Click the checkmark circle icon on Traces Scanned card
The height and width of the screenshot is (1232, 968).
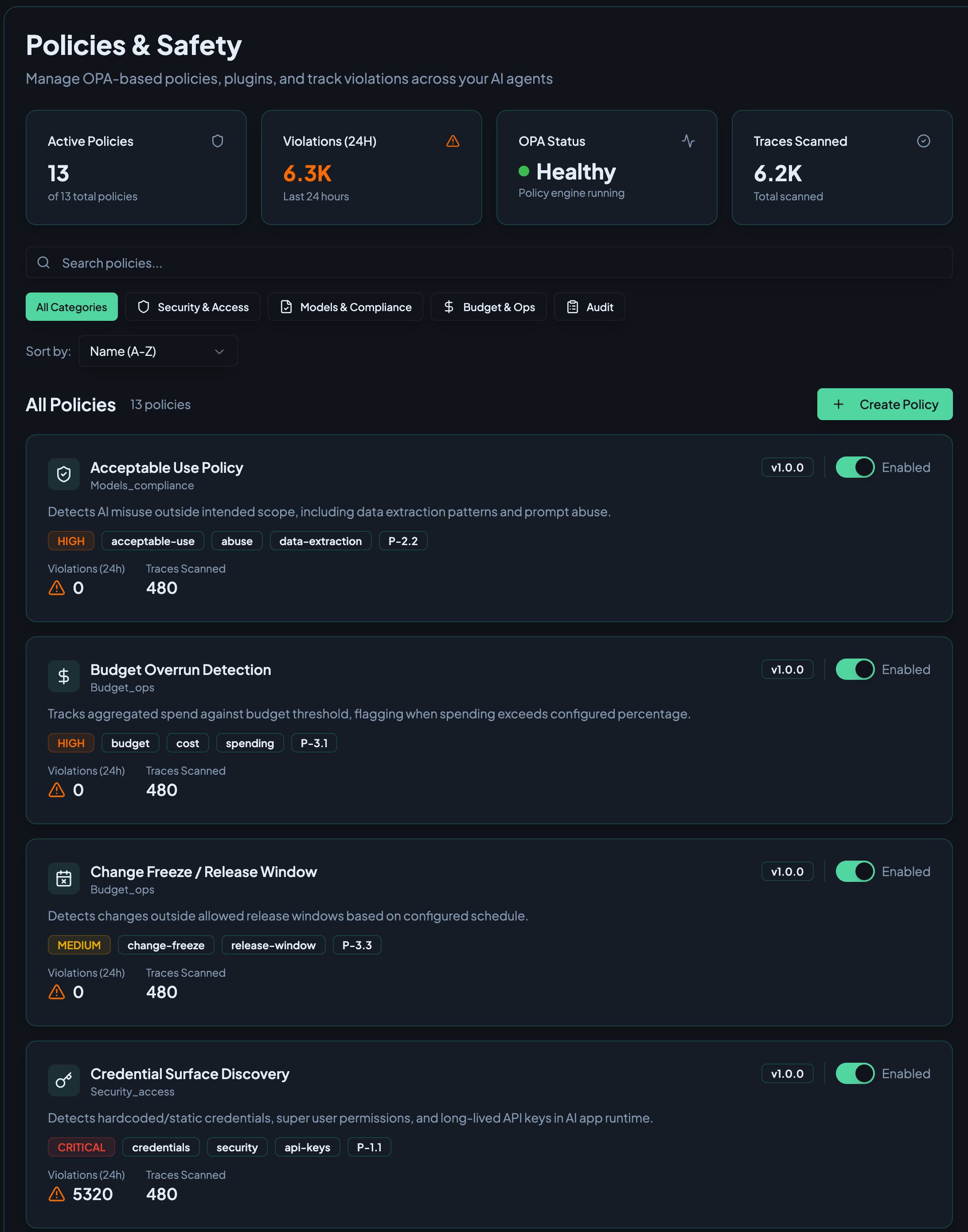tap(923, 141)
